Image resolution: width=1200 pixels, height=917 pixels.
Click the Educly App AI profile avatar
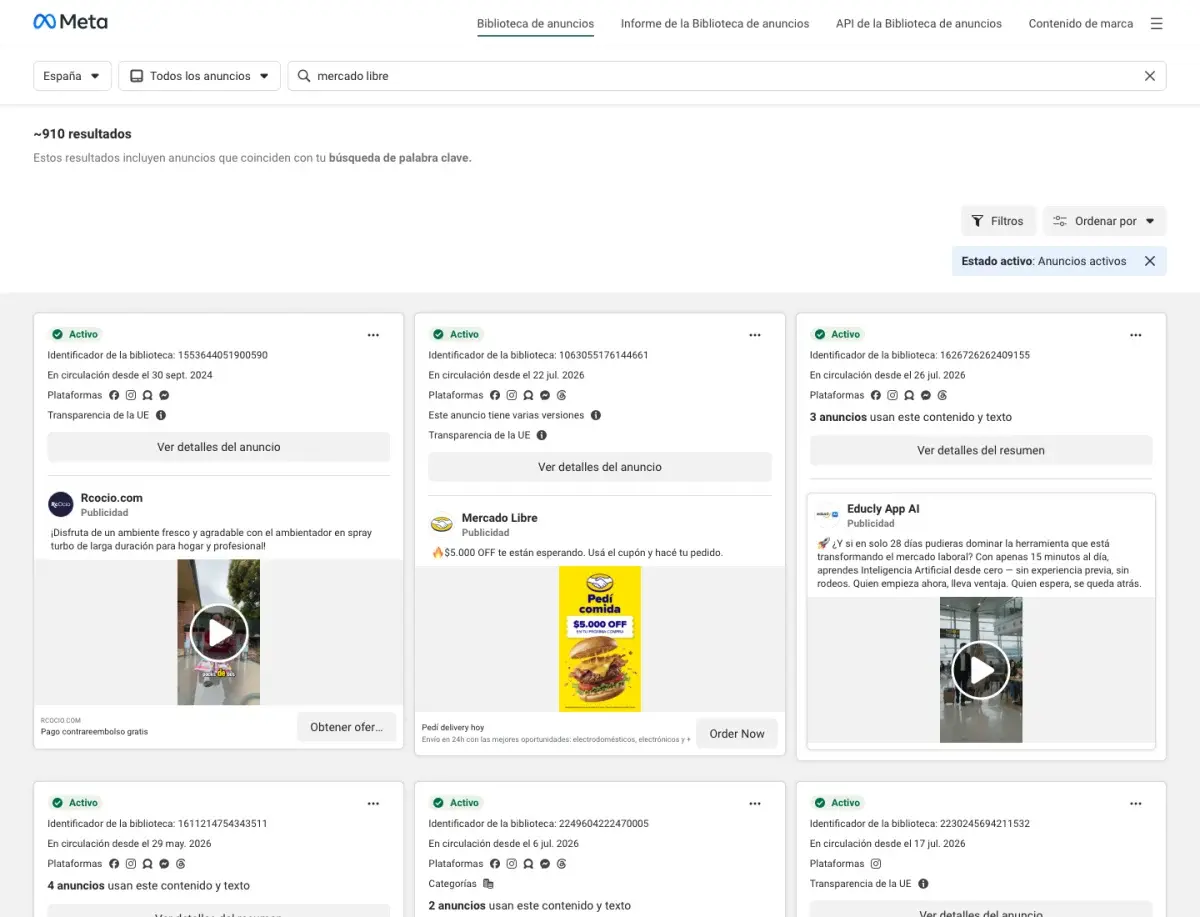(x=828, y=515)
